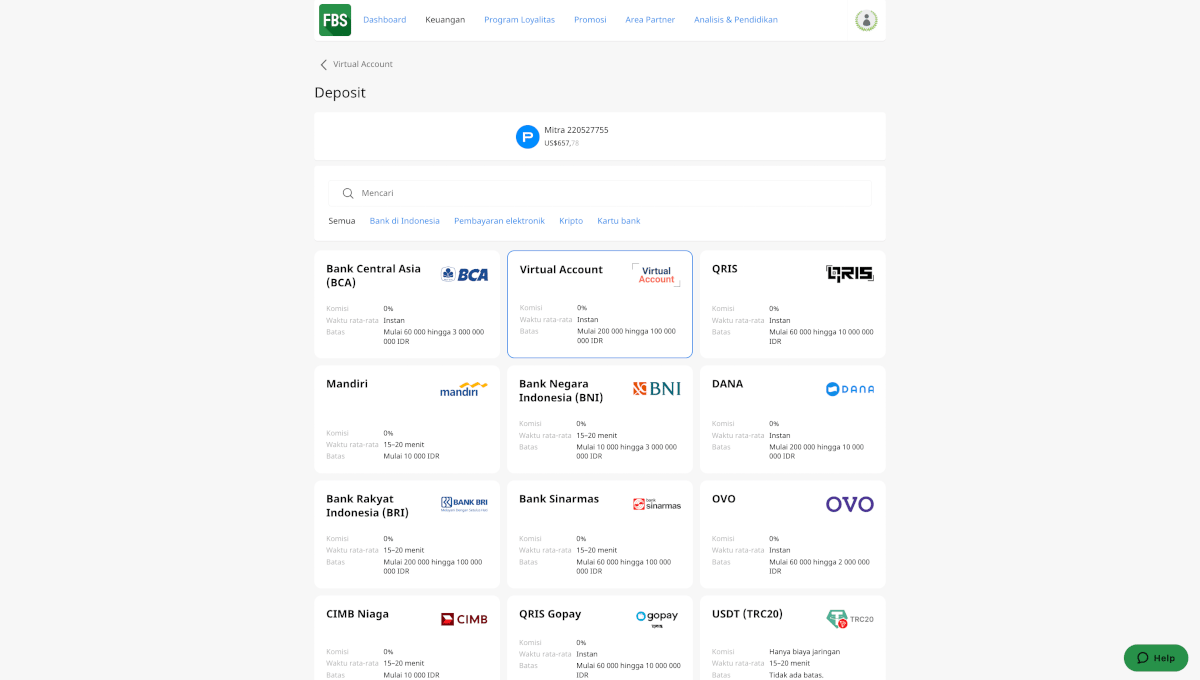The width and height of the screenshot is (1200, 680).
Task: Select the USDT (TRC20) card title
Action: pos(747,614)
